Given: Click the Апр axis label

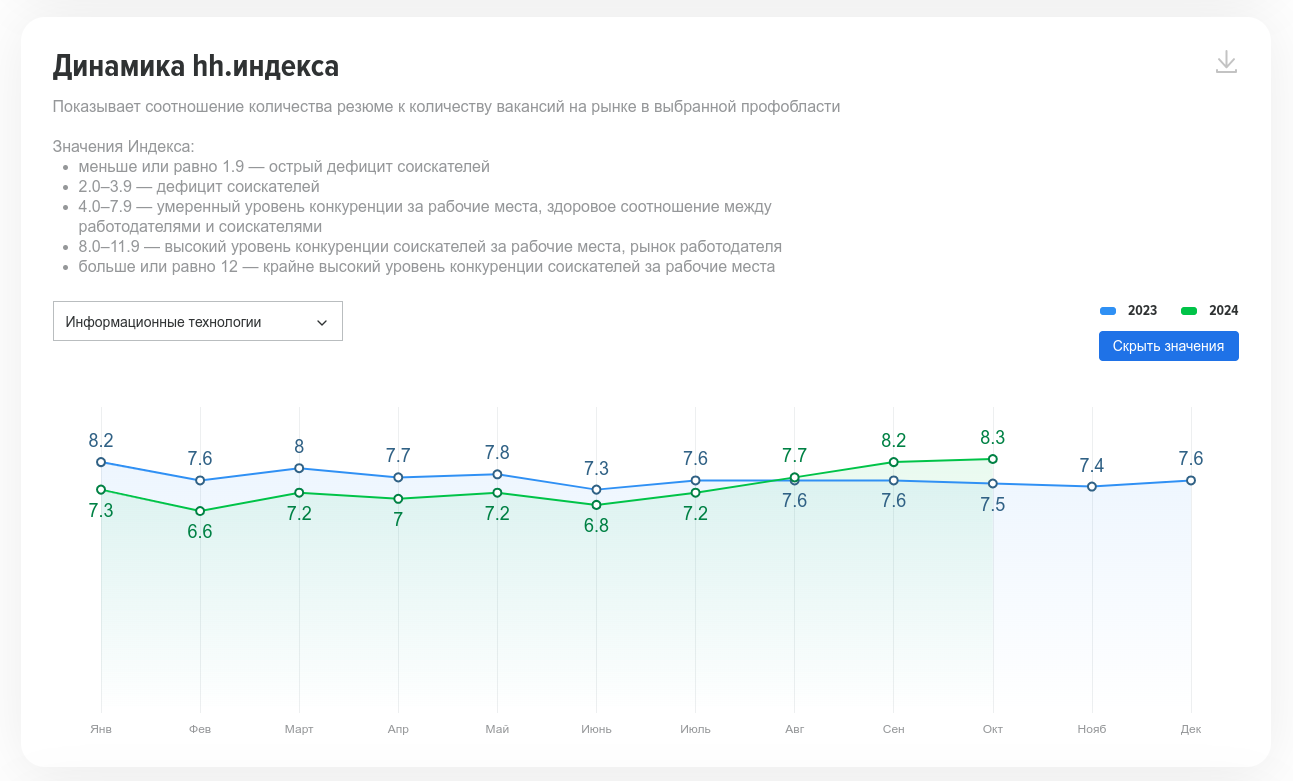Looking at the screenshot, I should [x=398, y=729].
